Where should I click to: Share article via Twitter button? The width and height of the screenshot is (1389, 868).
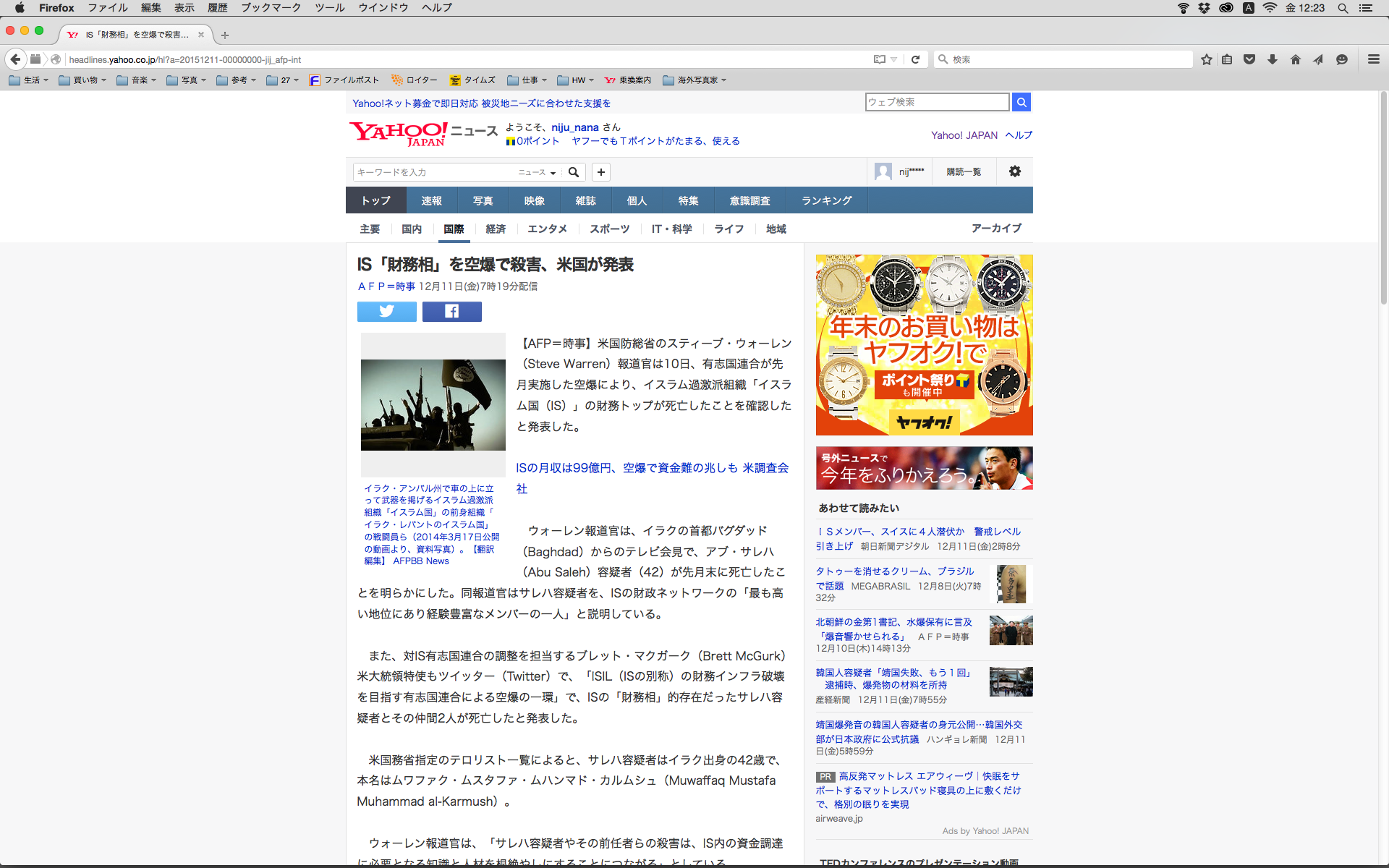pos(386,312)
